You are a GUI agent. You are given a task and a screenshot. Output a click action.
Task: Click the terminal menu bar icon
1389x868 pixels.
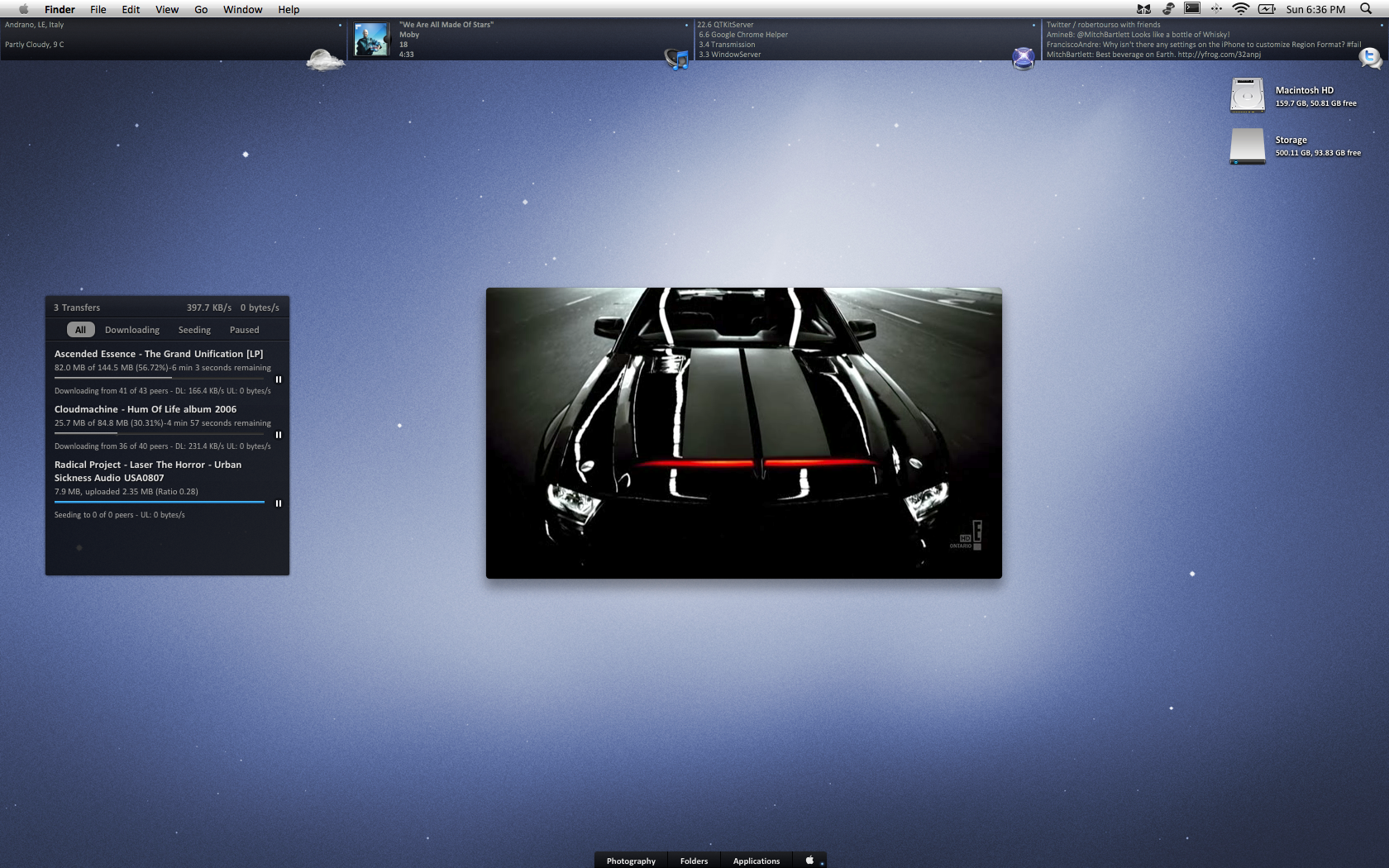pos(1192,8)
